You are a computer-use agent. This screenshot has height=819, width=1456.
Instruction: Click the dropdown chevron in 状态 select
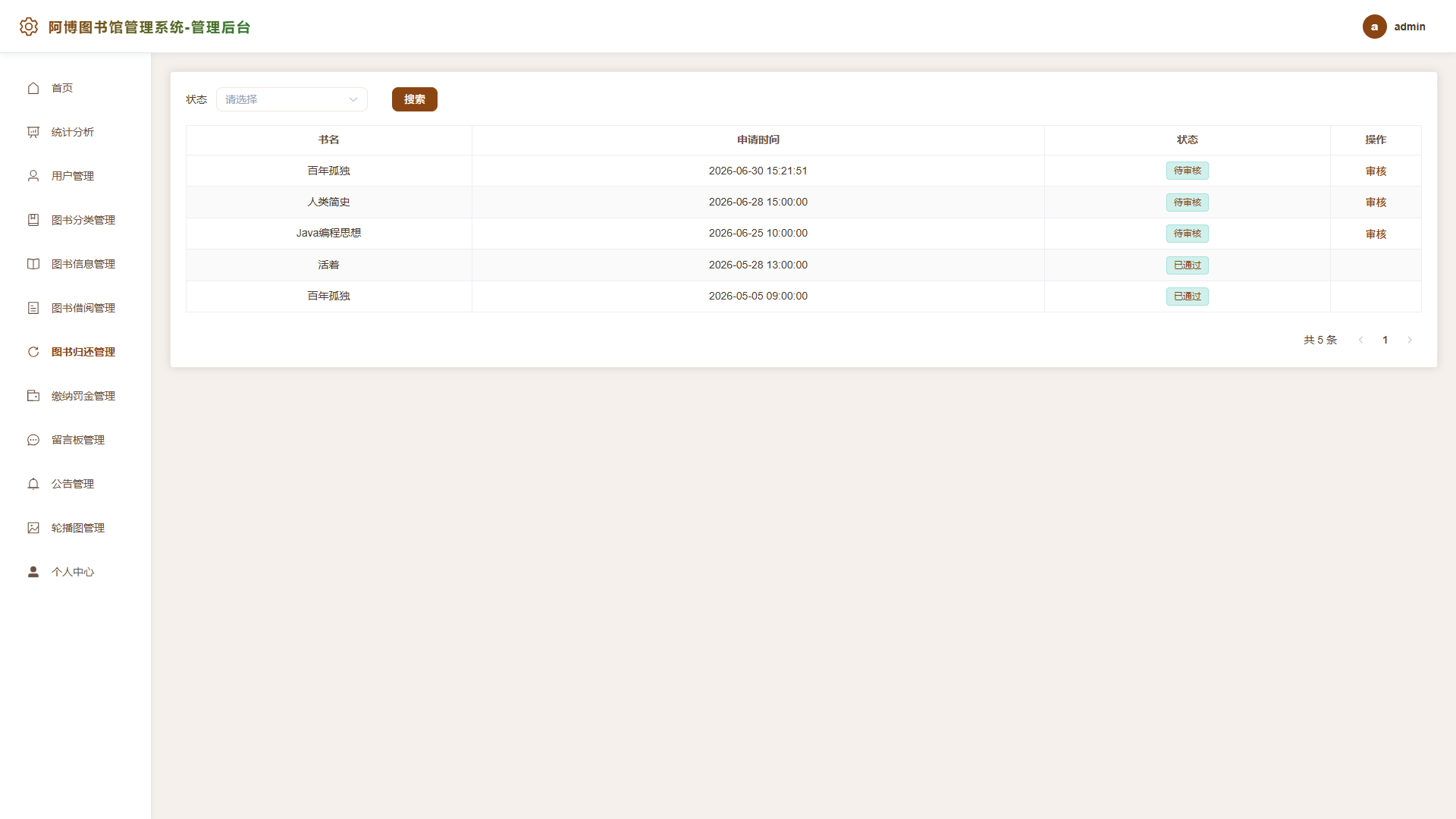353,99
